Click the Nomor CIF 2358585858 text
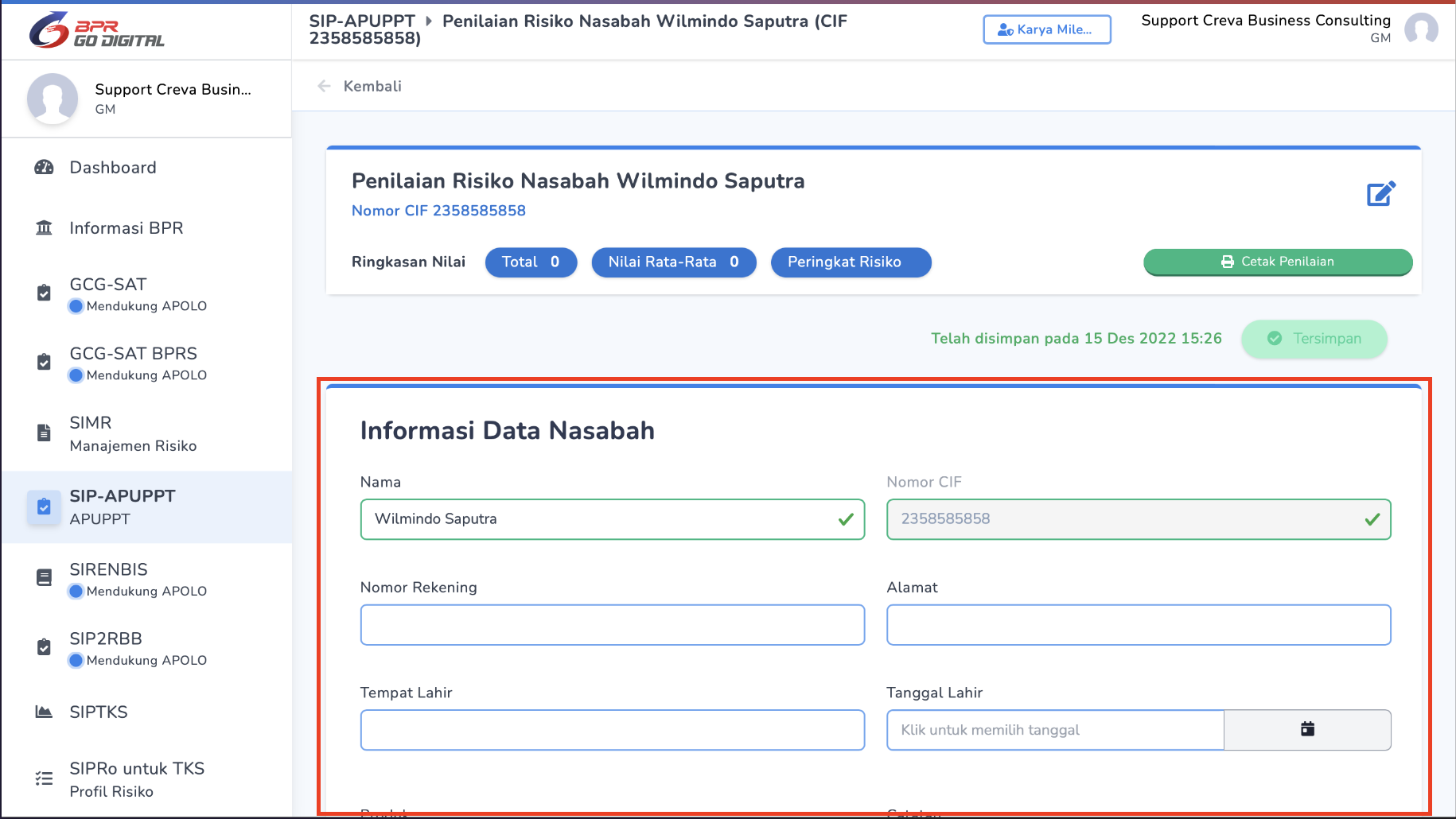 coord(438,211)
